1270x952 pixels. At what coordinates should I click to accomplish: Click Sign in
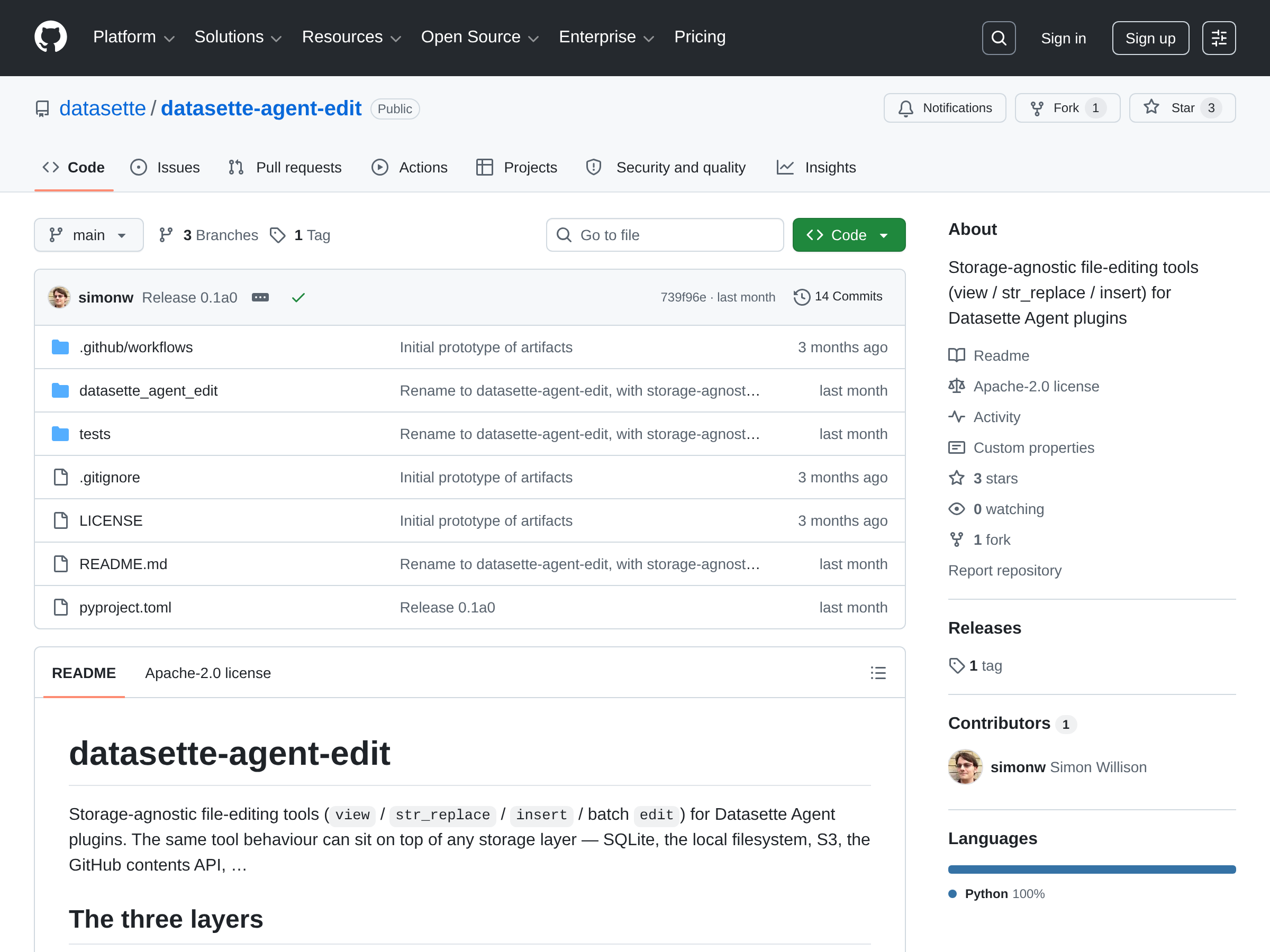point(1063,38)
